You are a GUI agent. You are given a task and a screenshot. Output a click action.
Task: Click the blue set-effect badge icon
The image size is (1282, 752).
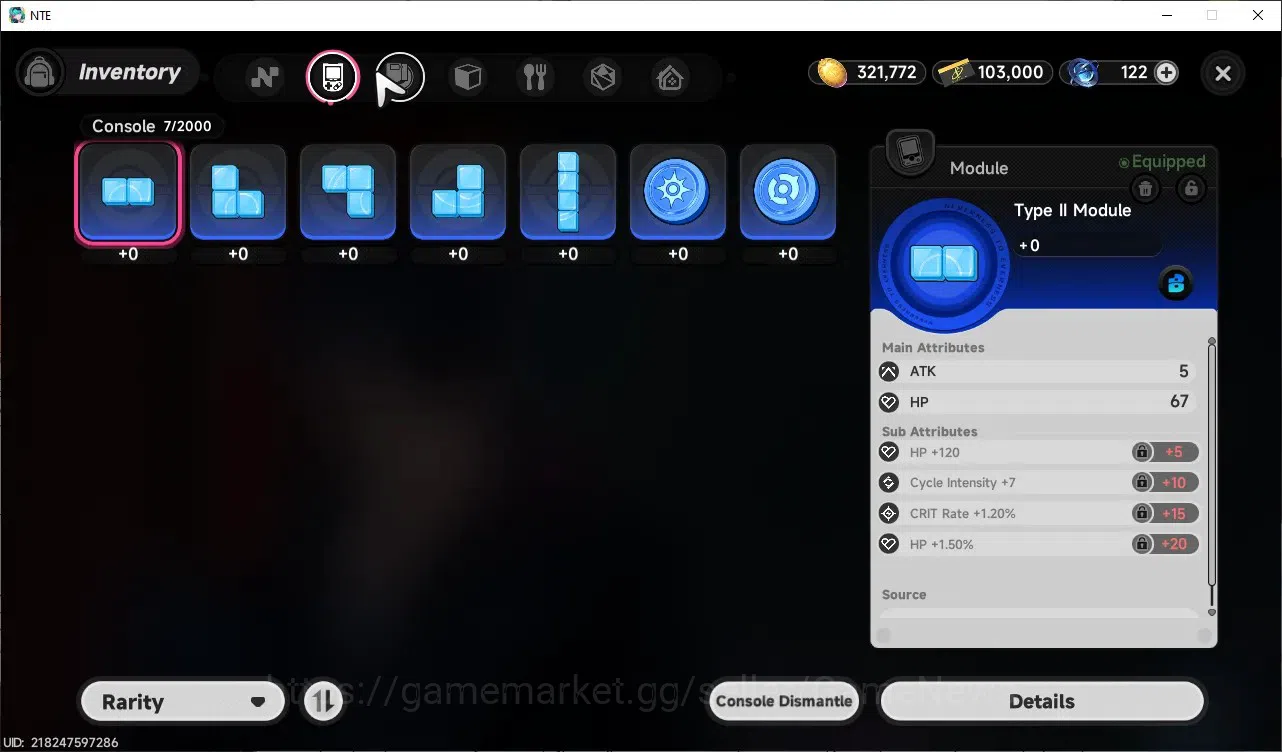[1177, 284]
